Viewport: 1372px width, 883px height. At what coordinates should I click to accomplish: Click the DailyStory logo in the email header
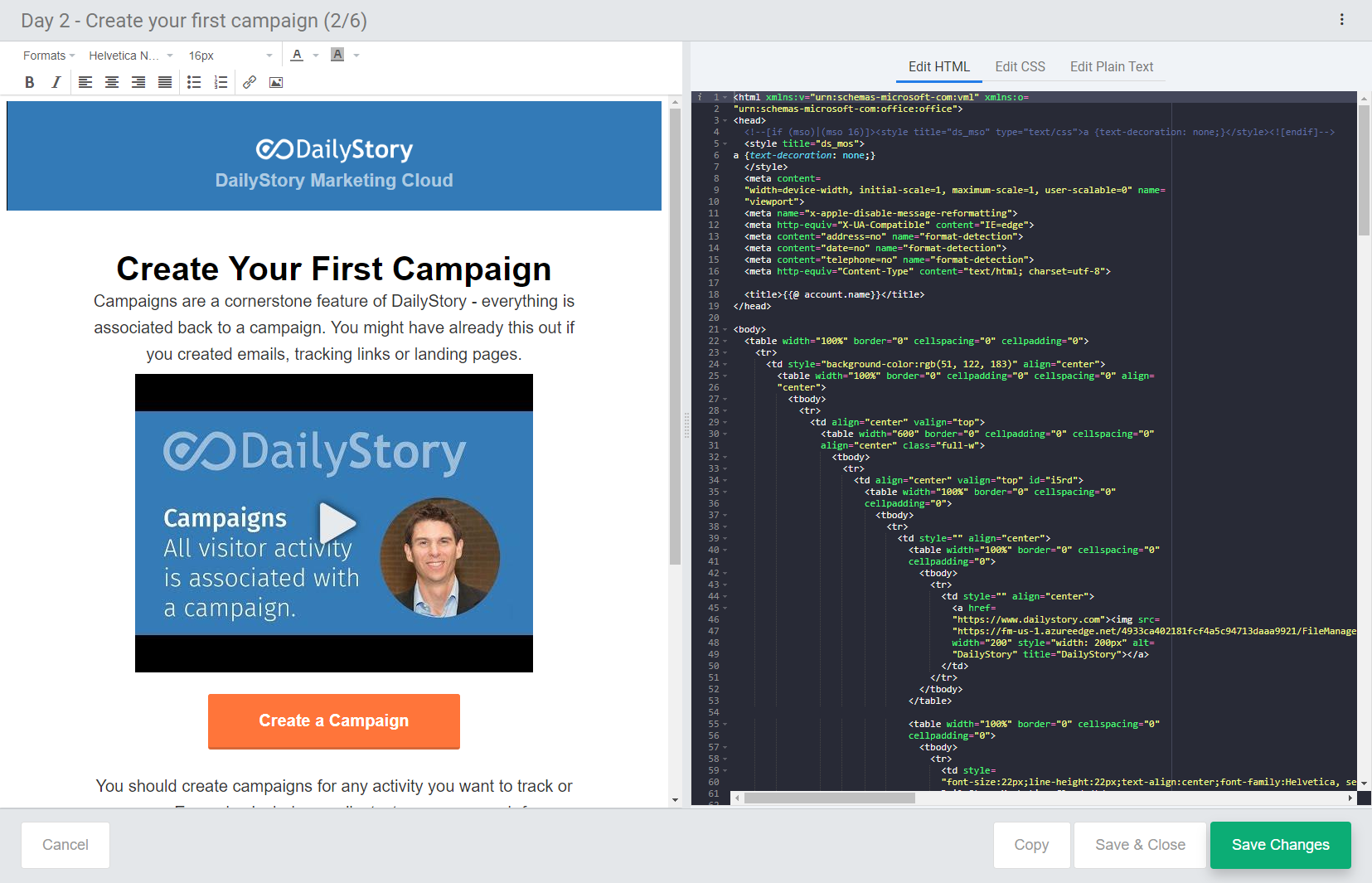coord(334,149)
